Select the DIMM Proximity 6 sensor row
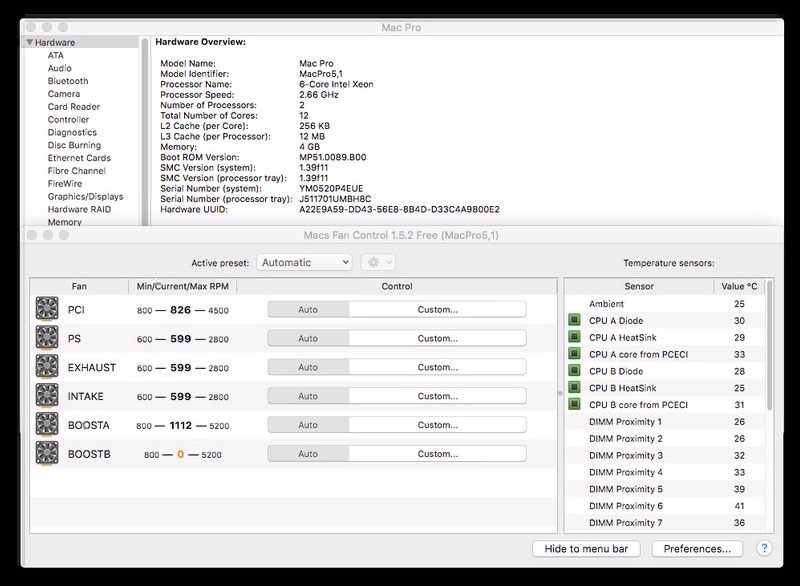Image resolution: width=800 pixels, height=586 pixels. click(665, 505)
